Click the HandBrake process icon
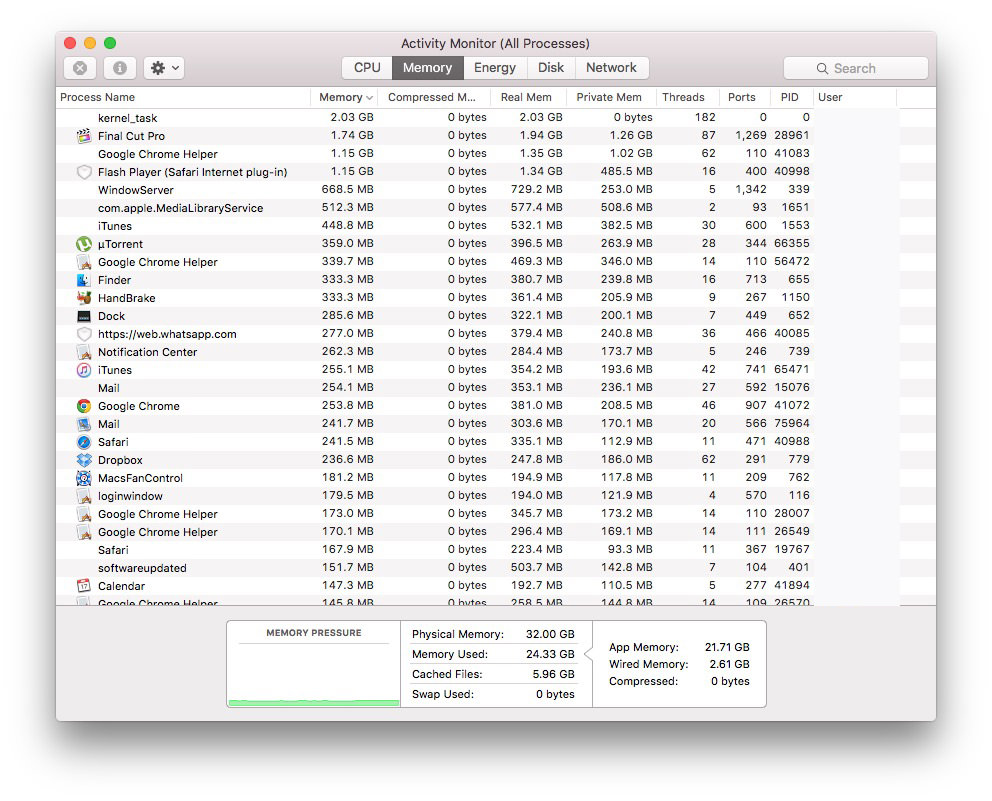 click(x=84, y=298)
